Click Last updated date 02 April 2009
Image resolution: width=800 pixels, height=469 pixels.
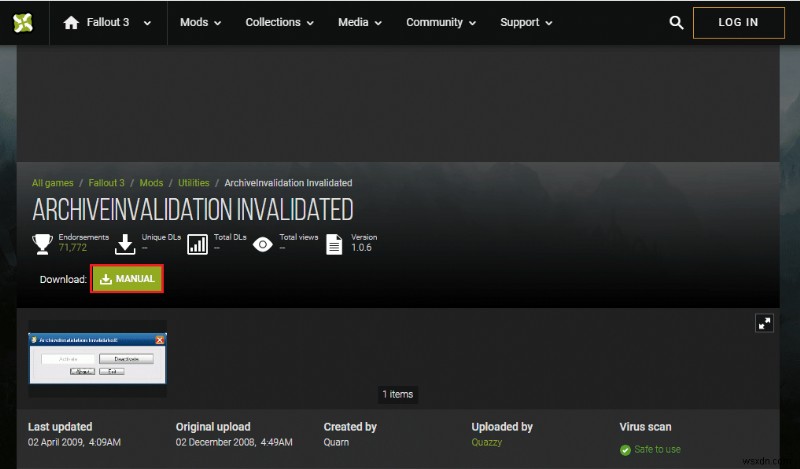pyautogui.click(x=74, y=442)
